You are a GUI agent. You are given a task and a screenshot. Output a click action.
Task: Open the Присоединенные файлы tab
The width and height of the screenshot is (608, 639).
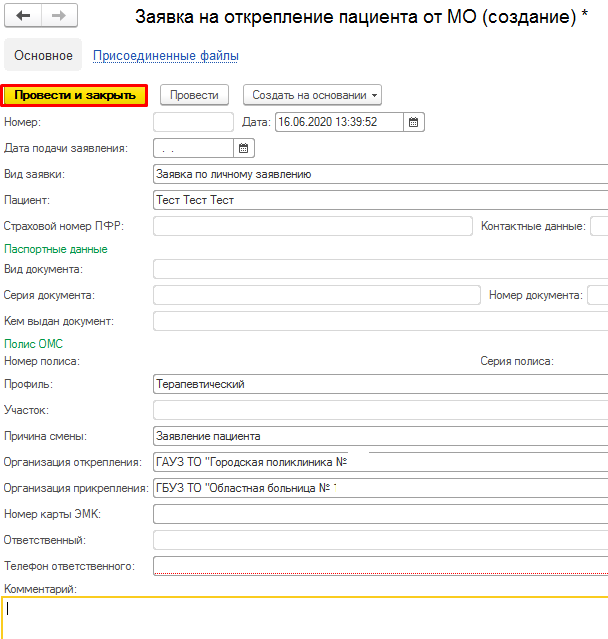165,56
